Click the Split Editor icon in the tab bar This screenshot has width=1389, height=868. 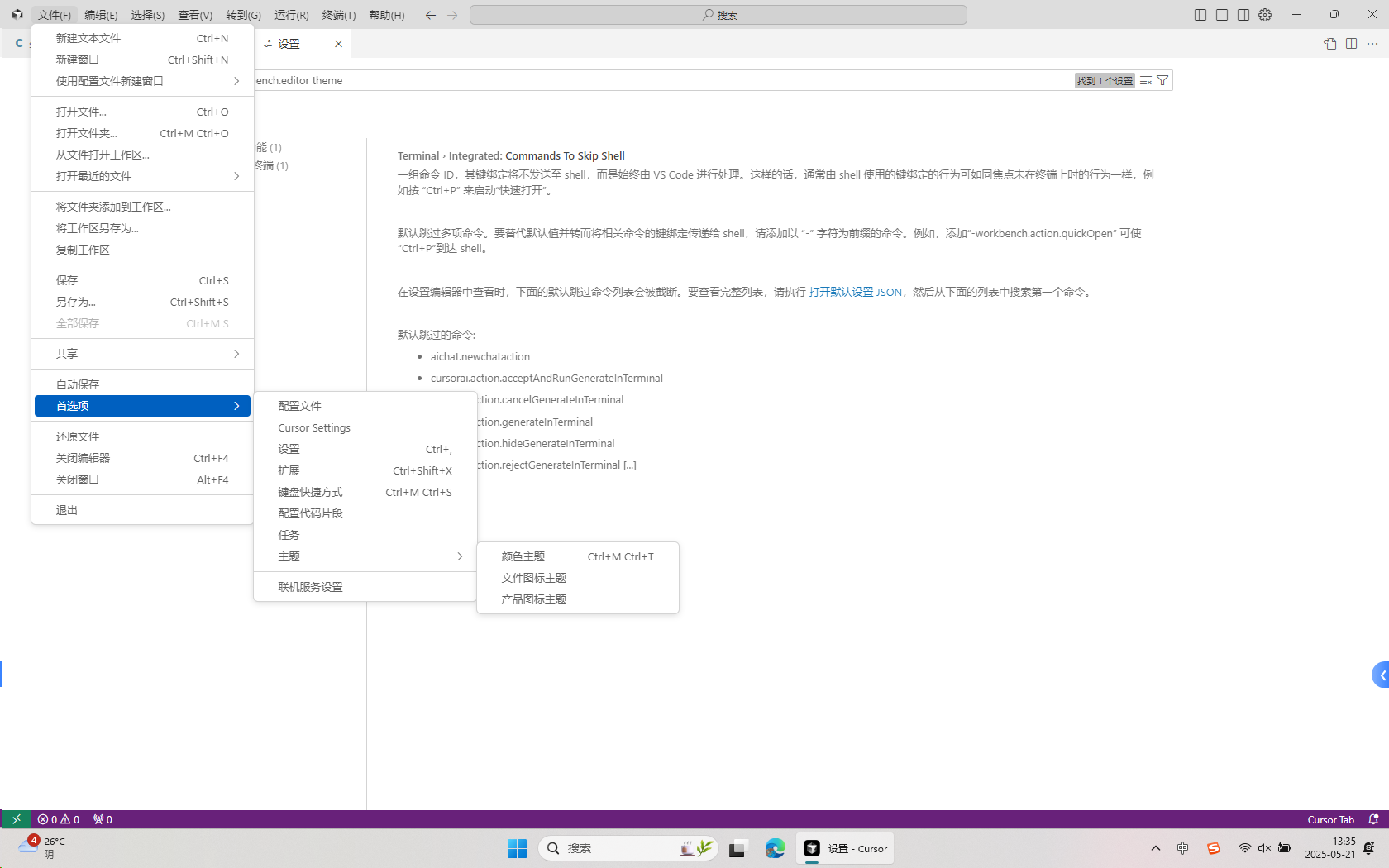(x=1353, y=44)
